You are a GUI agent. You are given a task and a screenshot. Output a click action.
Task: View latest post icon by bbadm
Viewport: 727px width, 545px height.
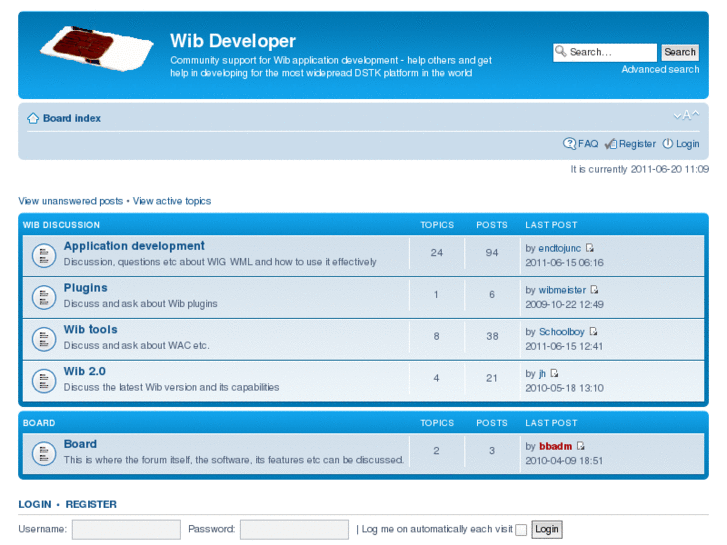tap(580, 446)
